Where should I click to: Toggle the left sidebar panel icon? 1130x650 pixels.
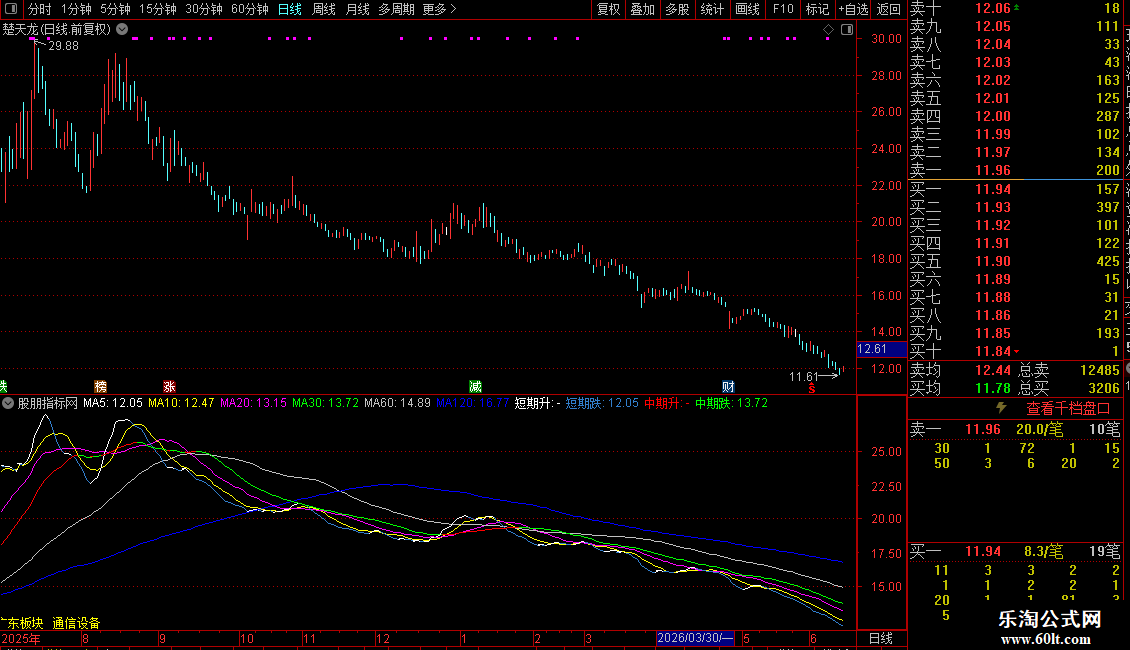click(x=11, y=9)
